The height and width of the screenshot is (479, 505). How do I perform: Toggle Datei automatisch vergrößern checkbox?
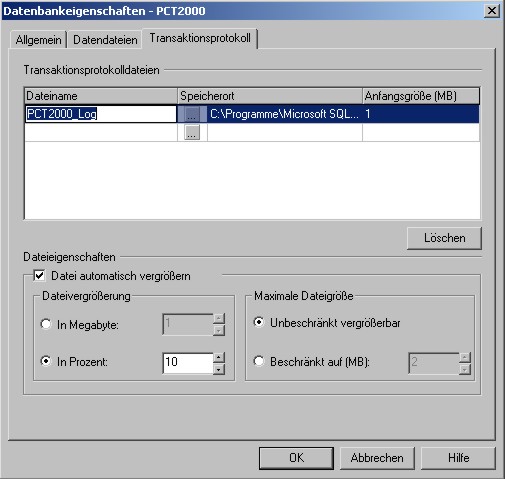[39, 276]
